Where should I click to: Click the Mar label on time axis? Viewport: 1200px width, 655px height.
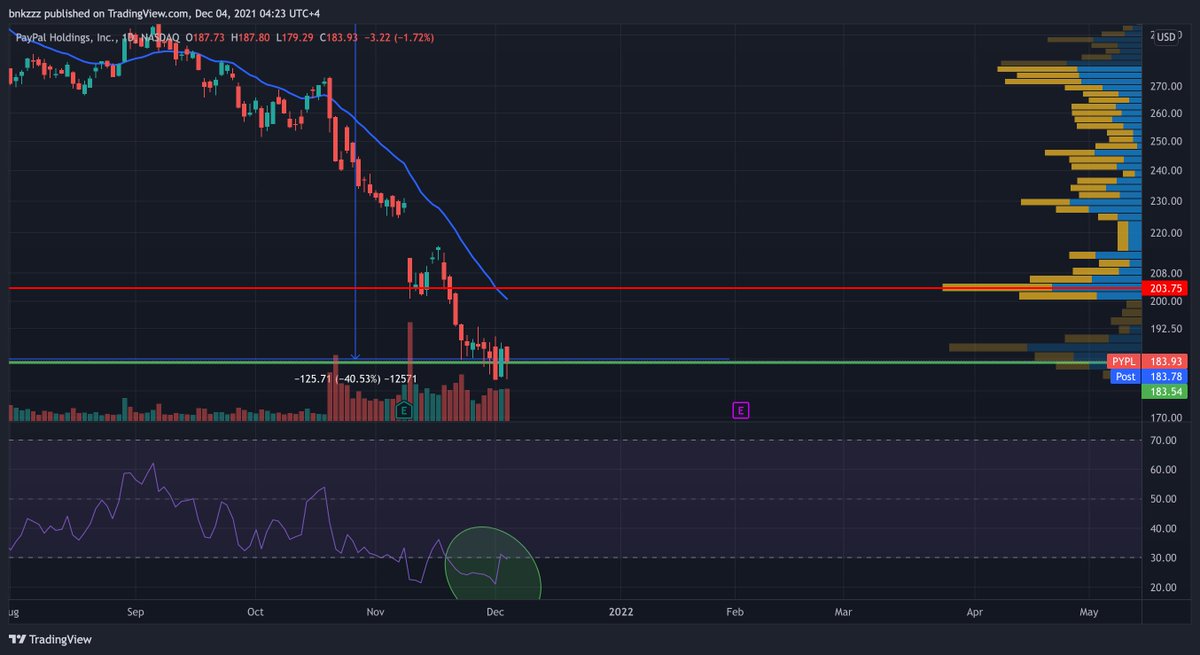pos(843,611)
